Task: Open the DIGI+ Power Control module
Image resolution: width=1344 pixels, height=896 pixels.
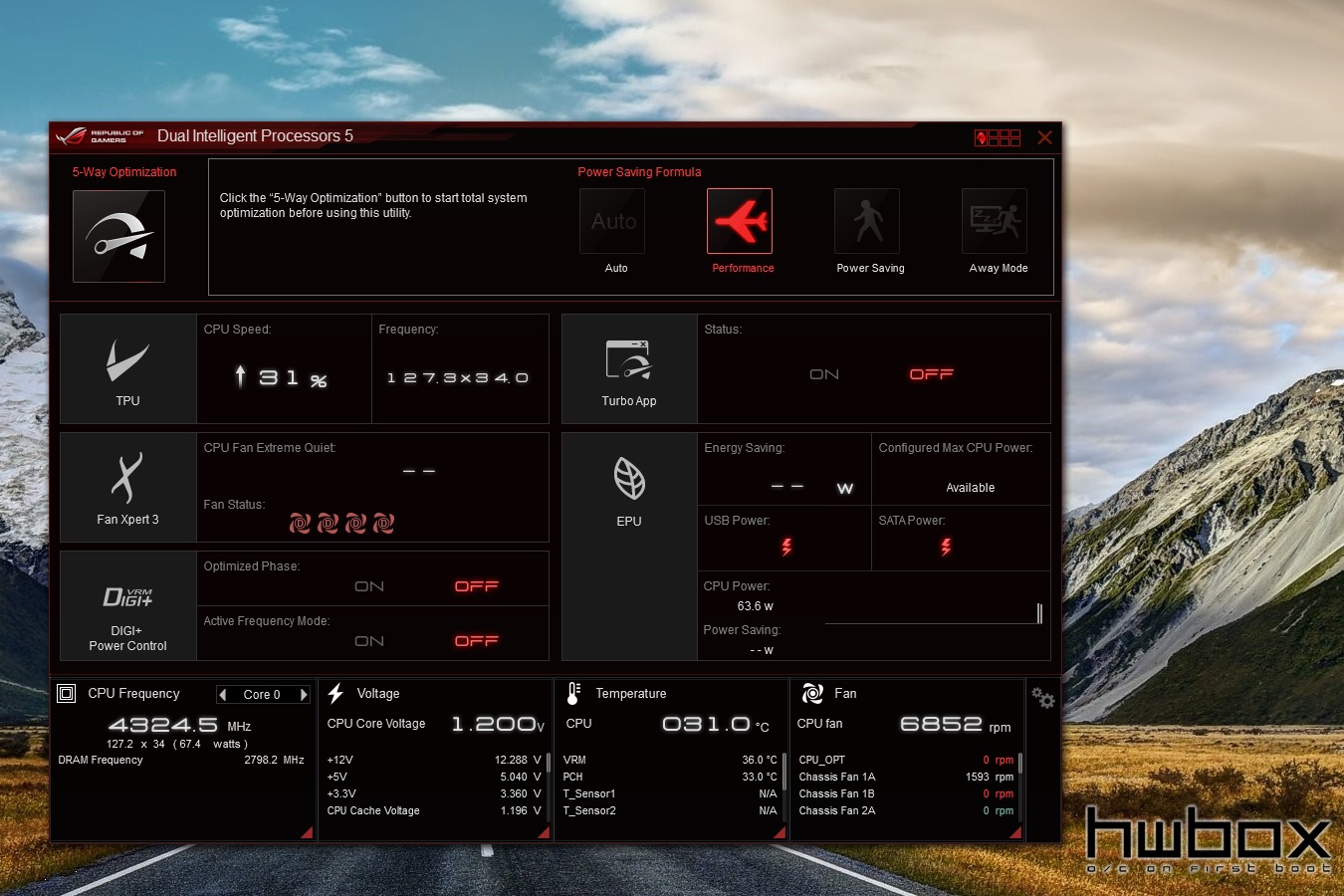Action: (128, 605)
